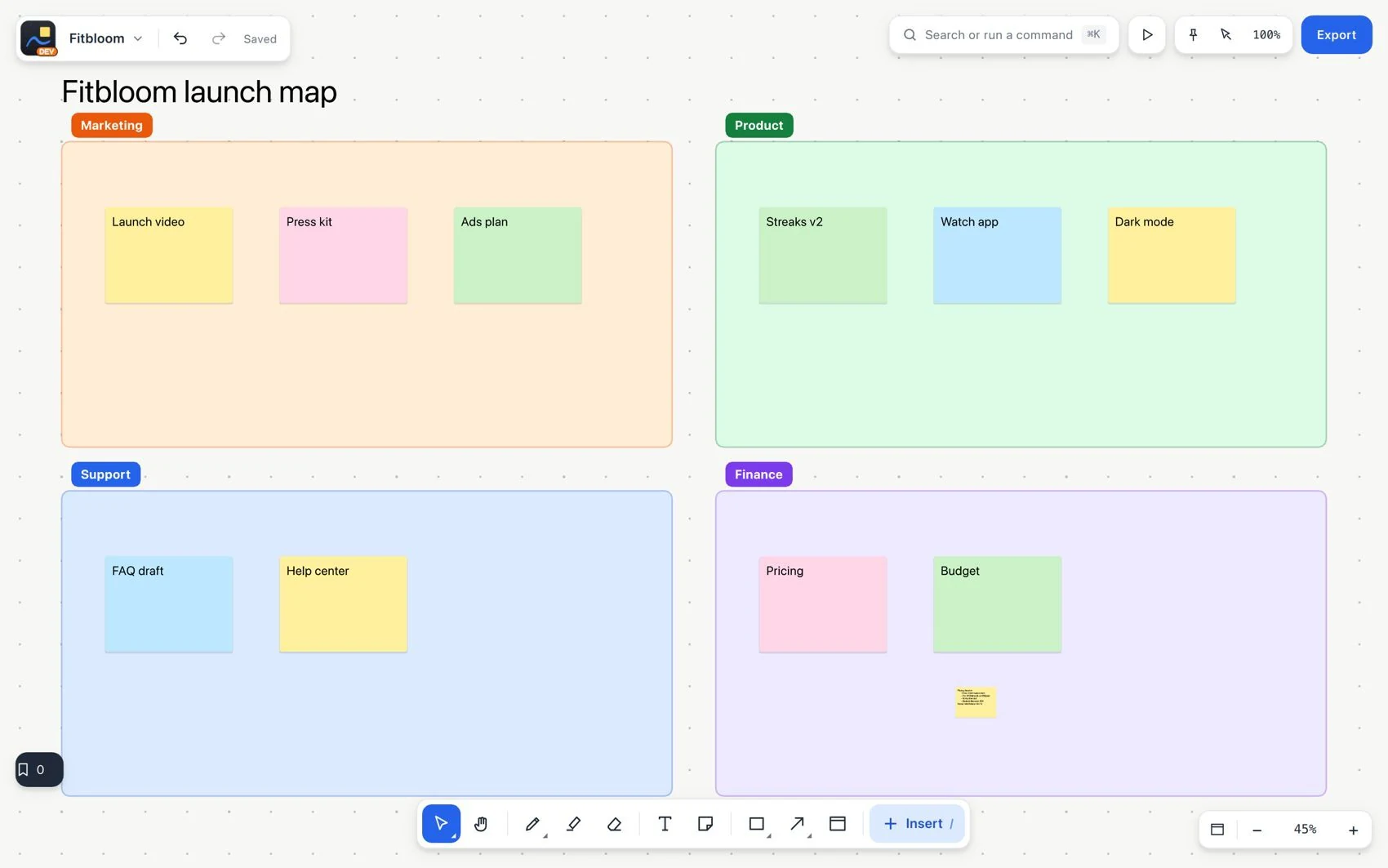Select the Support frame label
Viewport: 1388px width, 868px height.
[x=105, y=474]
